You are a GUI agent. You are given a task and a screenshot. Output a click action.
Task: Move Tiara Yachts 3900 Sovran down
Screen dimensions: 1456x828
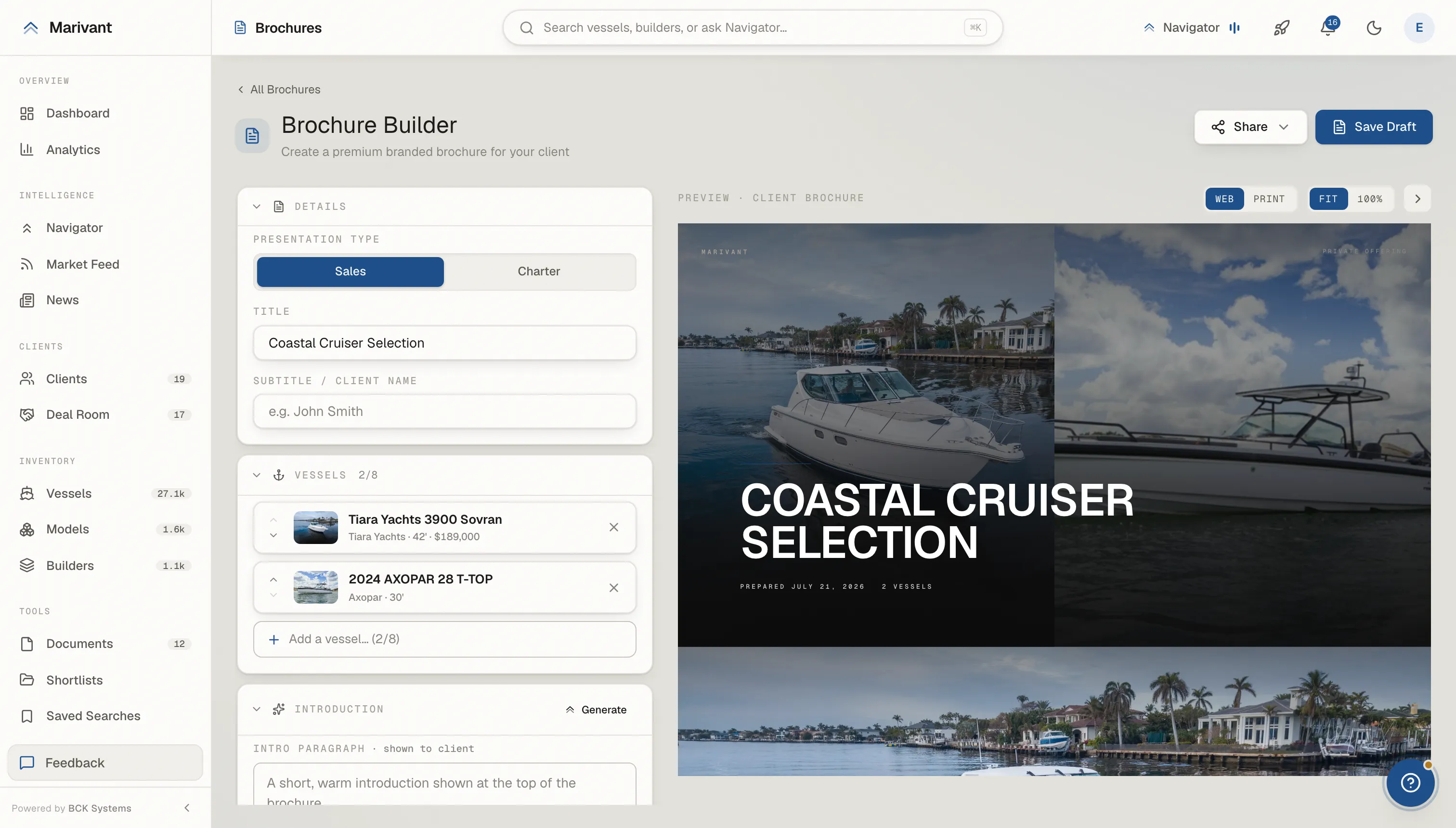click(273, 535)
